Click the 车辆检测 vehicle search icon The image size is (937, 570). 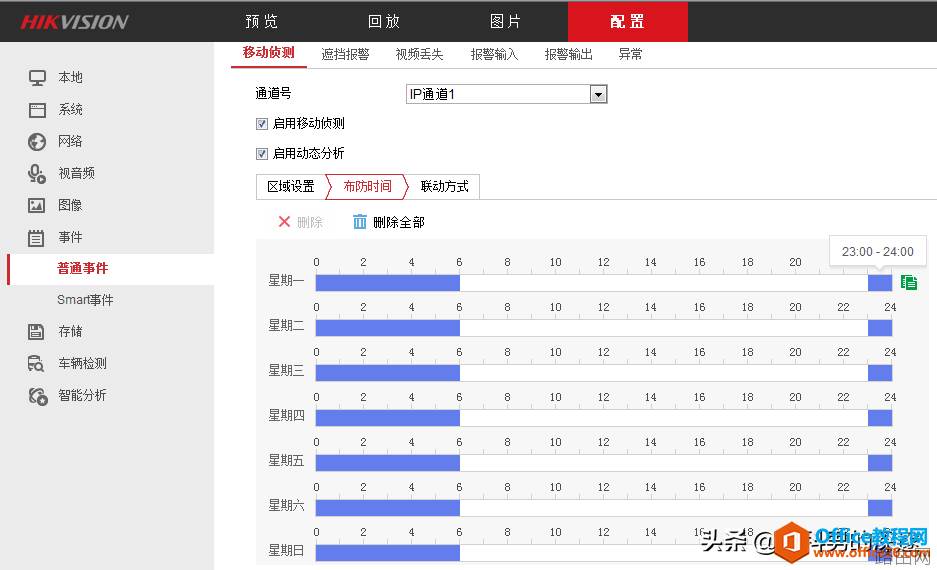(36, 363)
